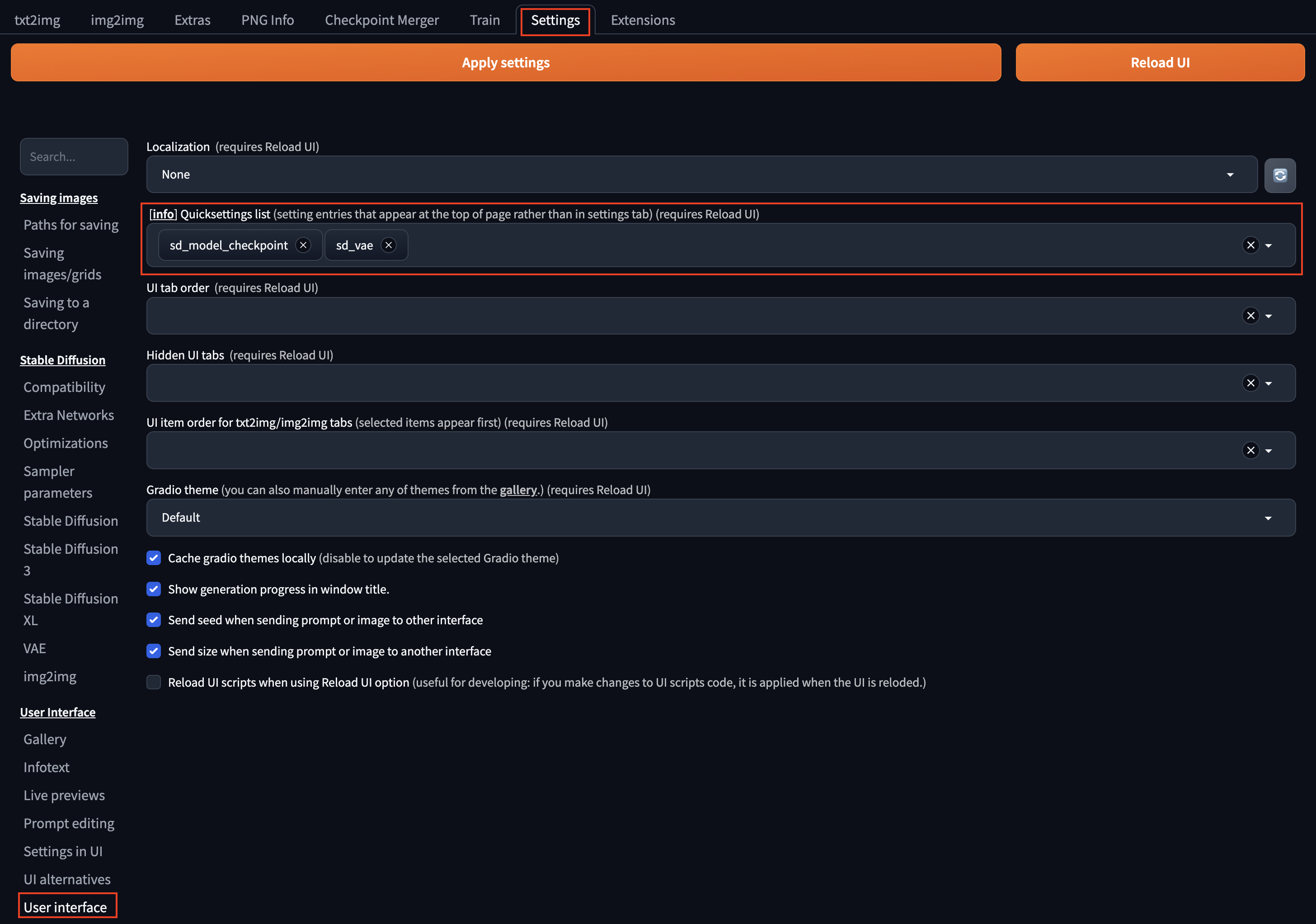Expand the Hidden UI tabs dropdown arrow

coord(1269,383)
